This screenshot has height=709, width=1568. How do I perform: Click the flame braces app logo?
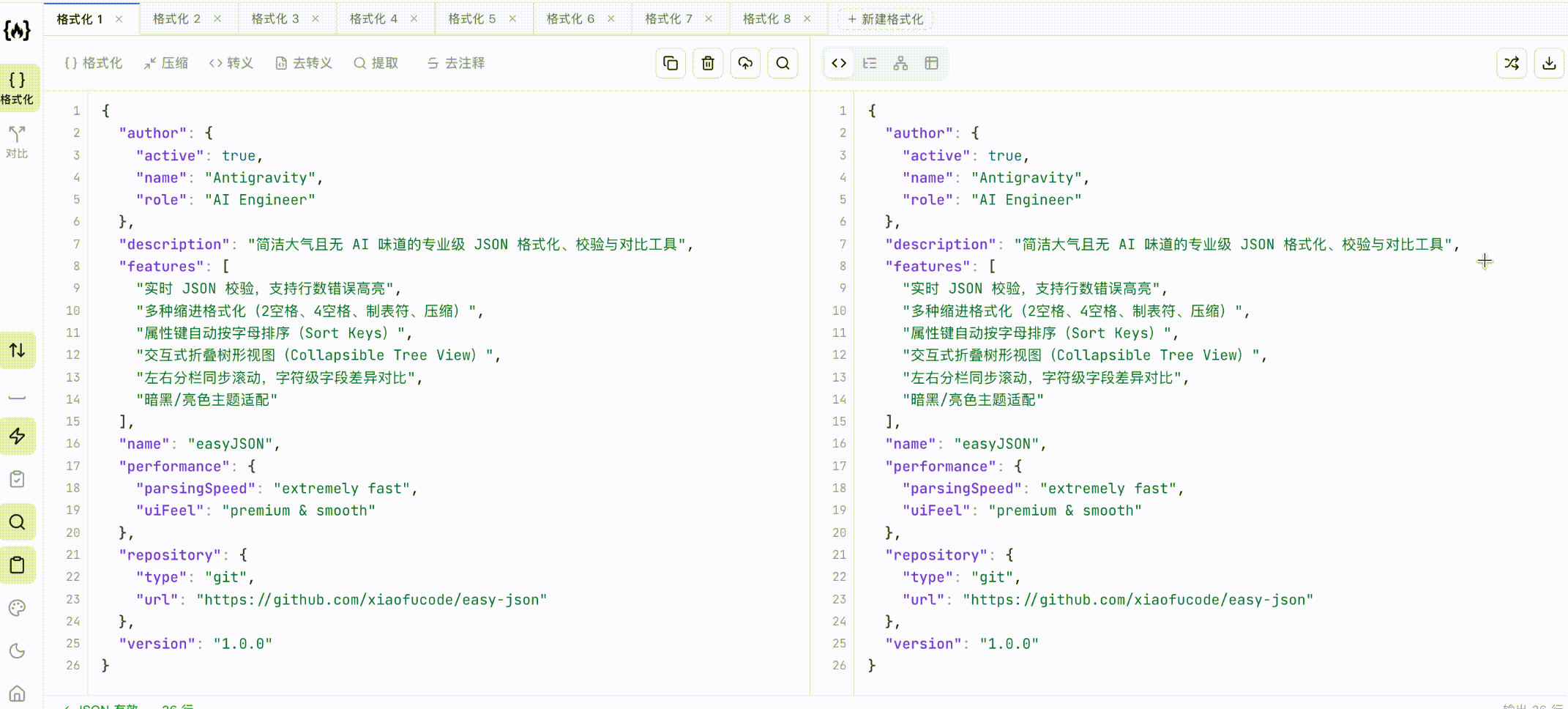coord(17,30)
